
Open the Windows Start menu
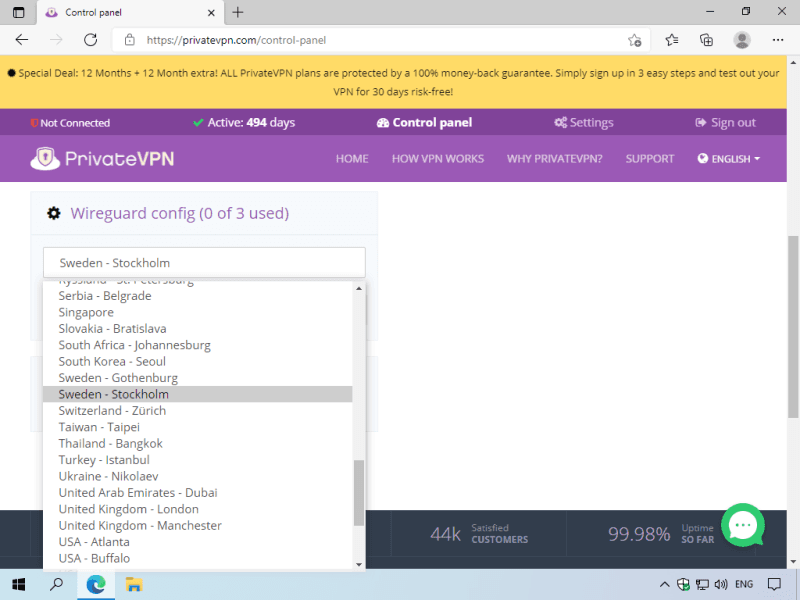[18, 584]
